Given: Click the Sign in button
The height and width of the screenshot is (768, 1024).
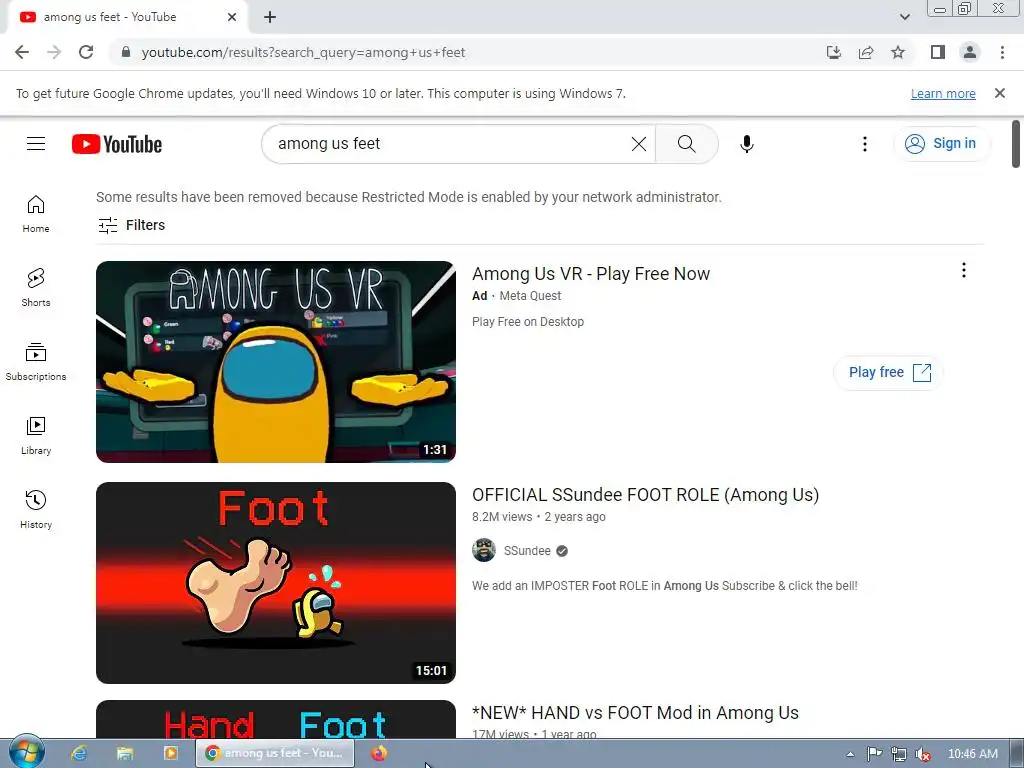Looking at the screenshot, I should pos(941,144).
